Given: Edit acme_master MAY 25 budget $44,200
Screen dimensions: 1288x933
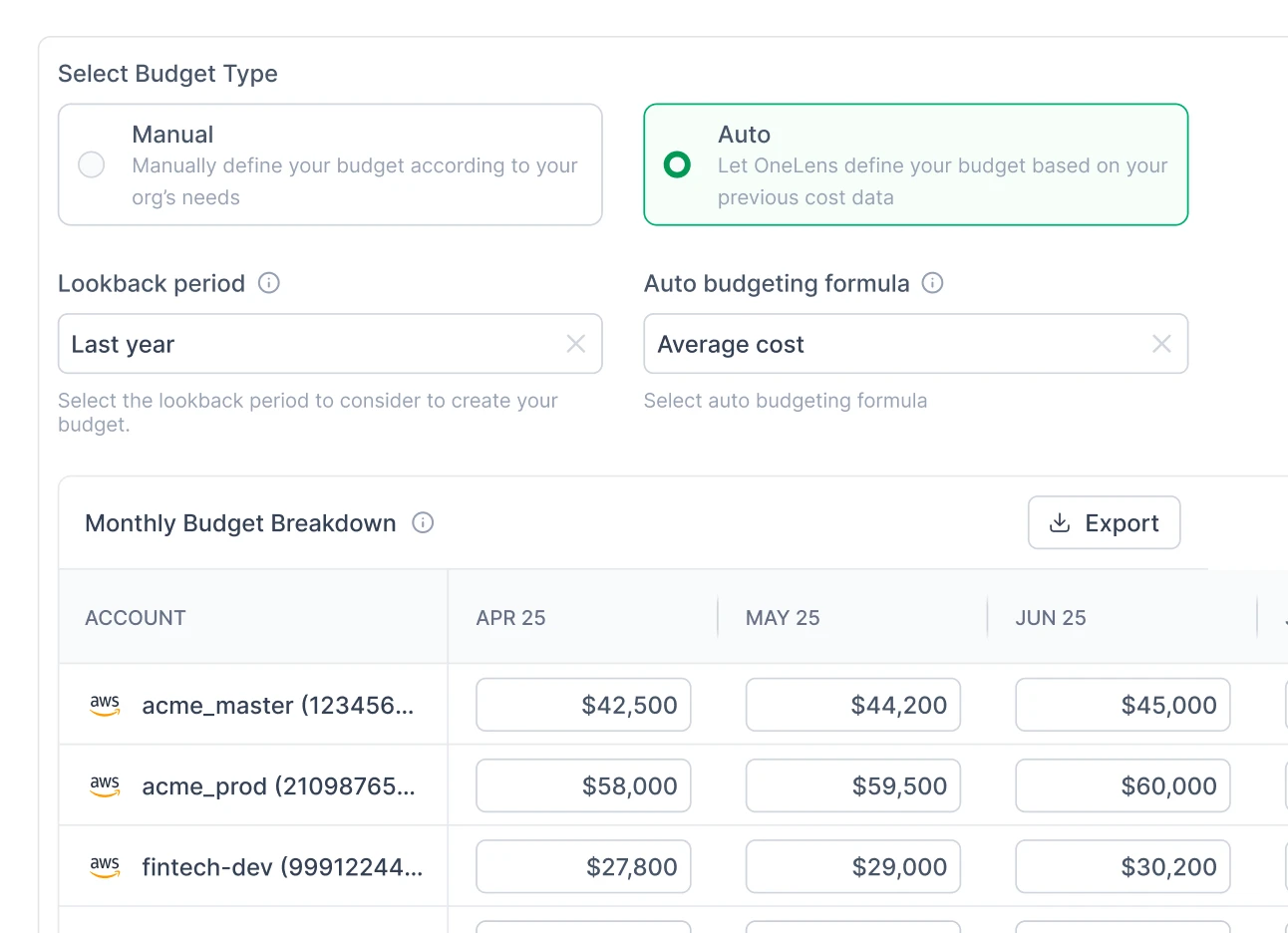Looking at the screenshot, I should (x=853, y=705).
